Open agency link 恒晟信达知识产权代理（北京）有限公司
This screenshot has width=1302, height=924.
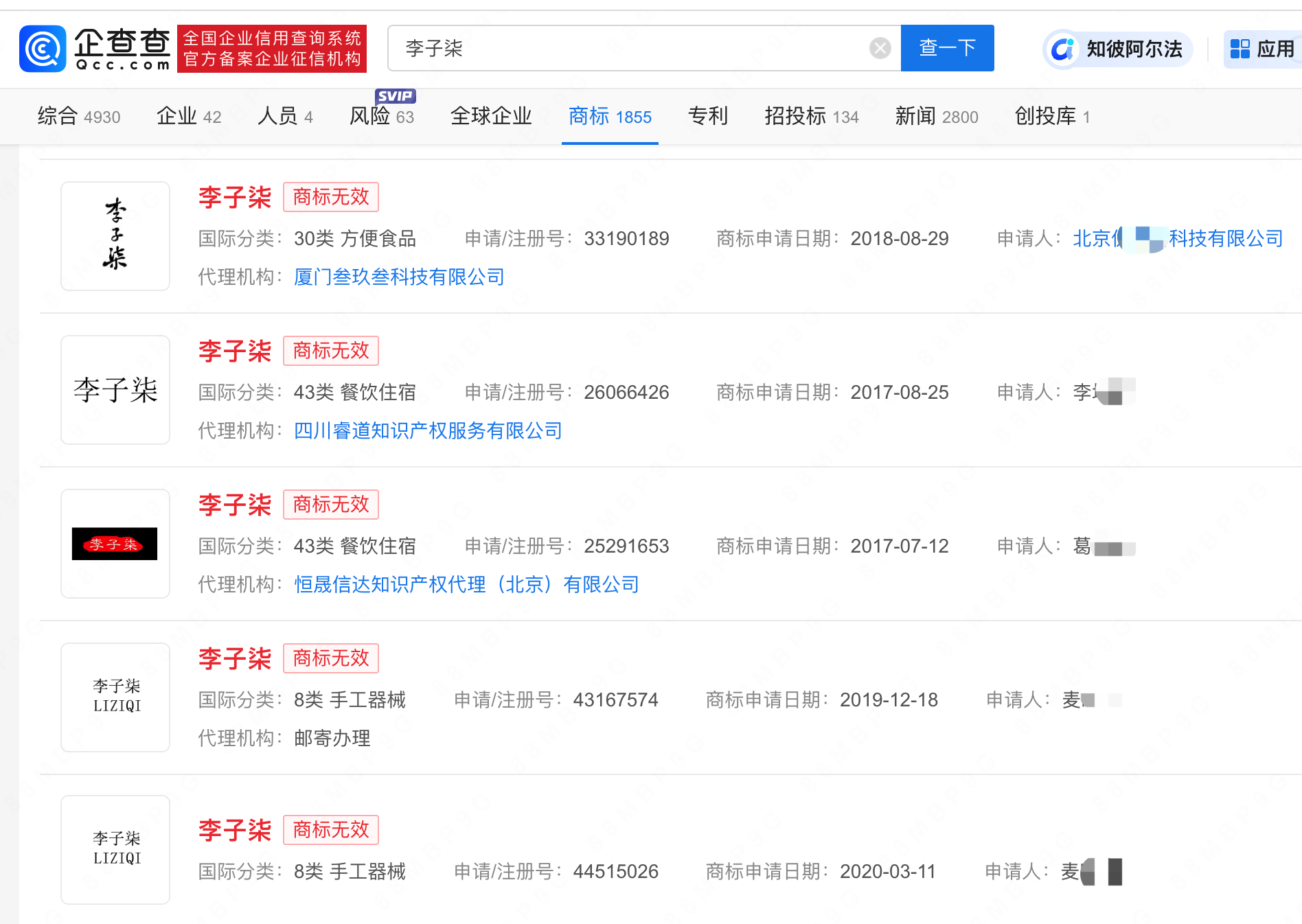[466, 584]
